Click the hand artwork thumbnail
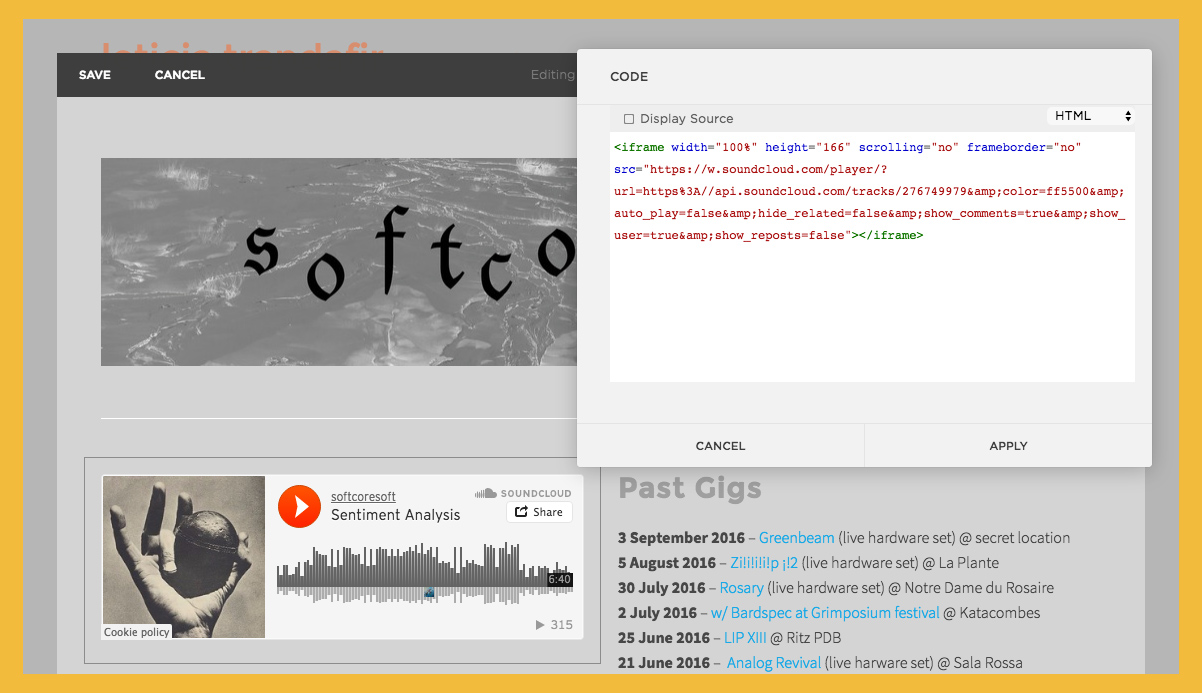Screen dimensions: 1202x693 pyautogui.click(x=184, y=556)
